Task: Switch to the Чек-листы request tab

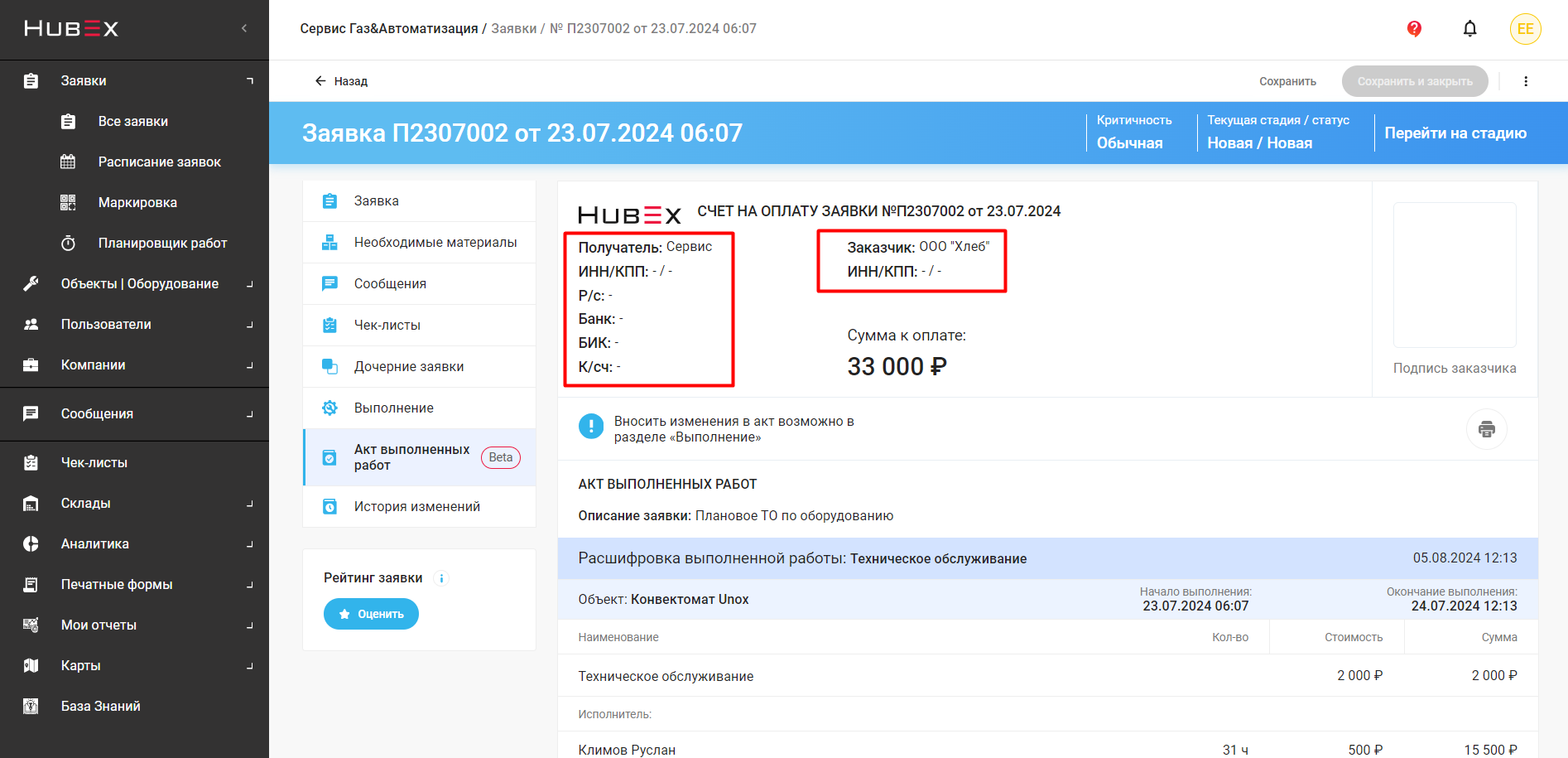Action: coord(387,326)
